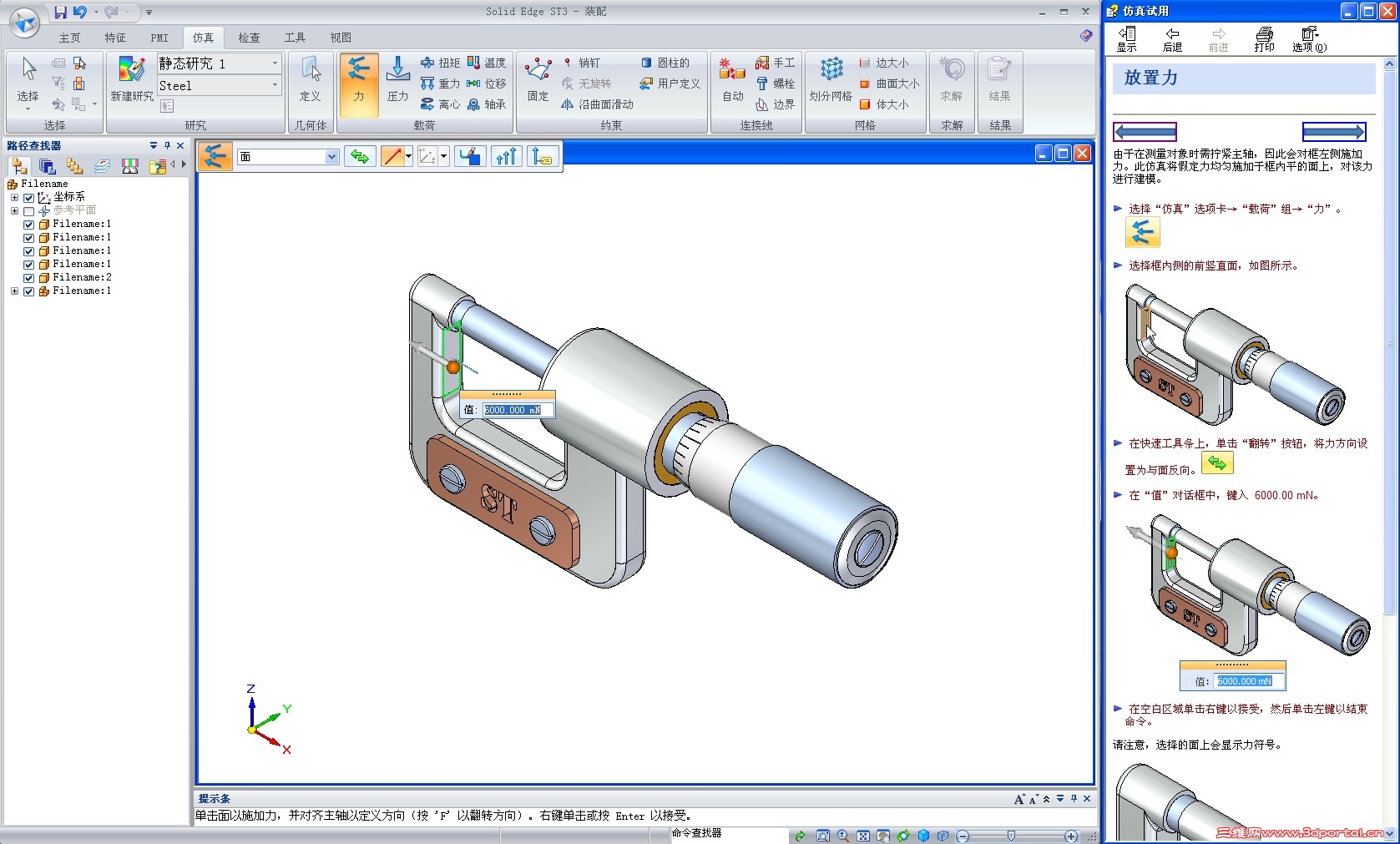
Task: Expand the reference planes (参考平面) node
Action: click(14, 211)
